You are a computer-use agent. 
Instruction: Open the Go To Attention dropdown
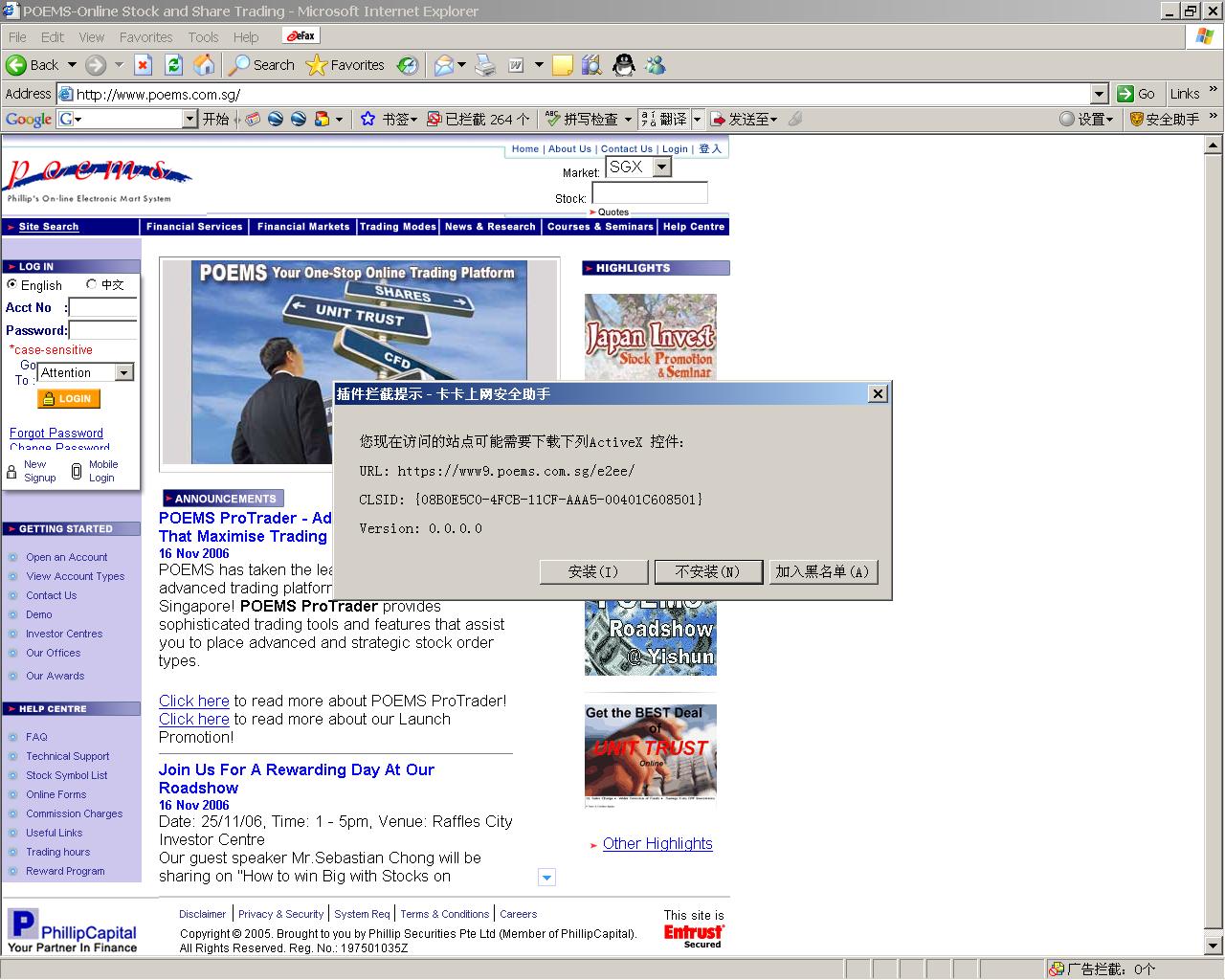pyautogui.click(x=124, y=372)
